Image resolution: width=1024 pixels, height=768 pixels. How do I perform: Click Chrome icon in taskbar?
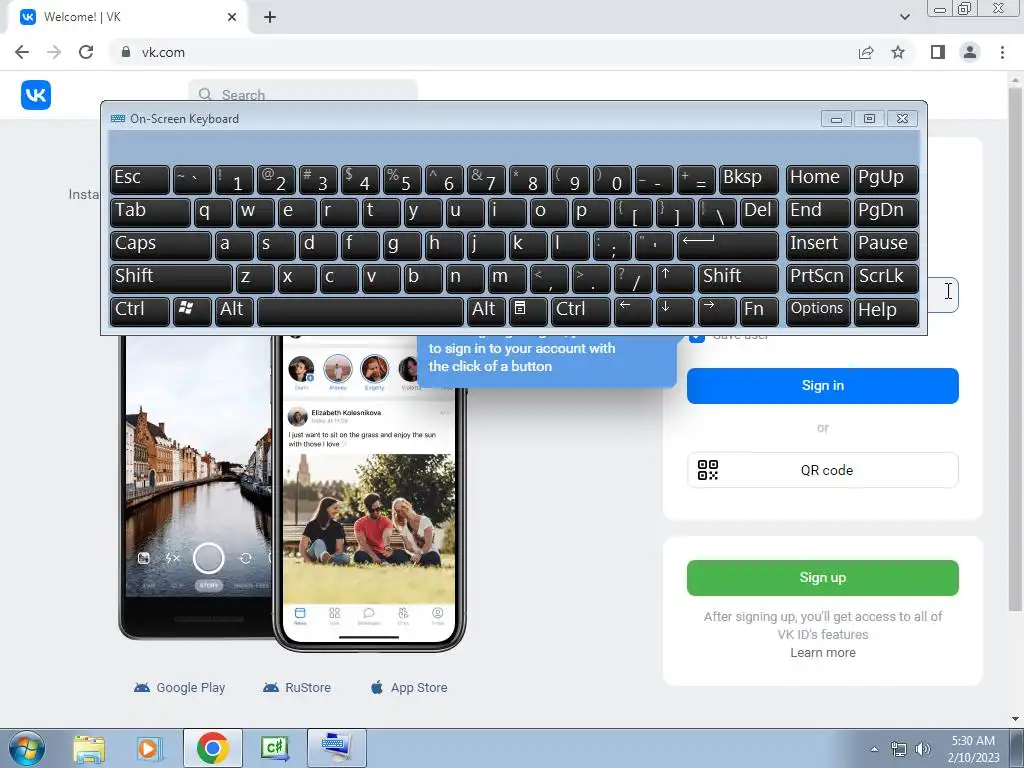pyautogui.click(x=212, y=748)
